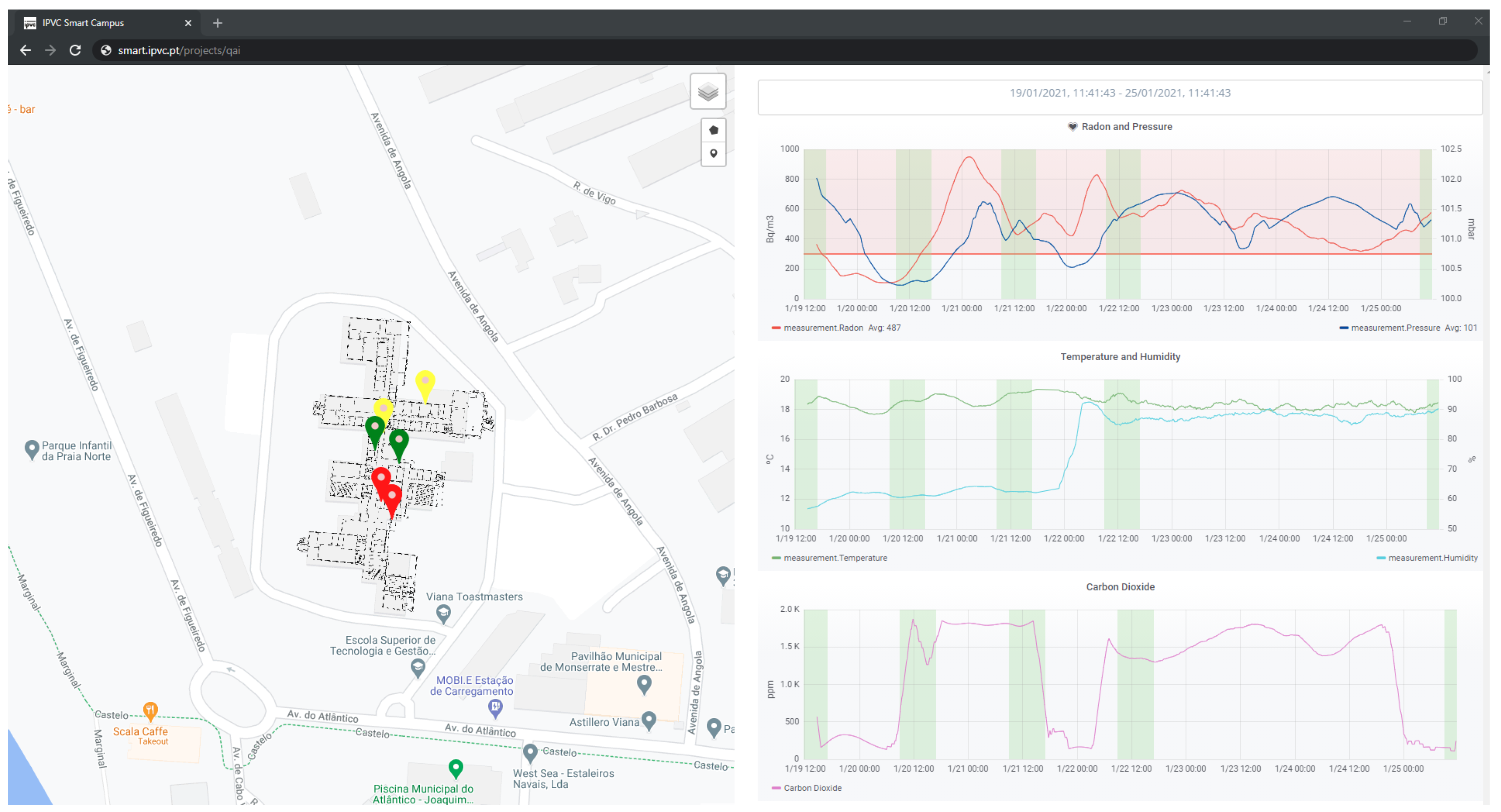Open a new browser tab

point(217,23)
